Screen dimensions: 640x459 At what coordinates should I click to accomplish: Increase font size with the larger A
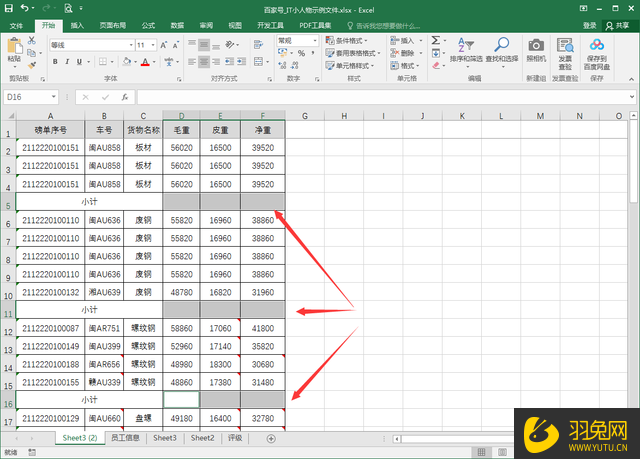[x=164, y=45]
